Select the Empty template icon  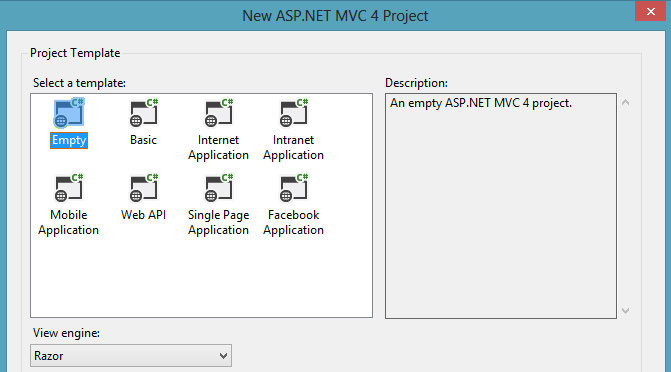(x=69, y=113)
